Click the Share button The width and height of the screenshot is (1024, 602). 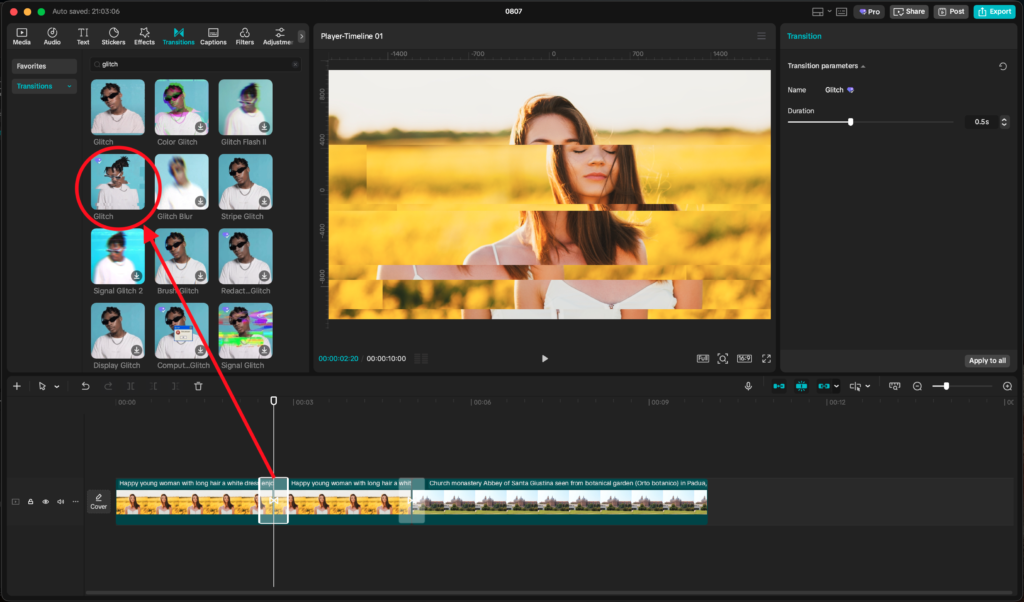click(x=909, y=11)
